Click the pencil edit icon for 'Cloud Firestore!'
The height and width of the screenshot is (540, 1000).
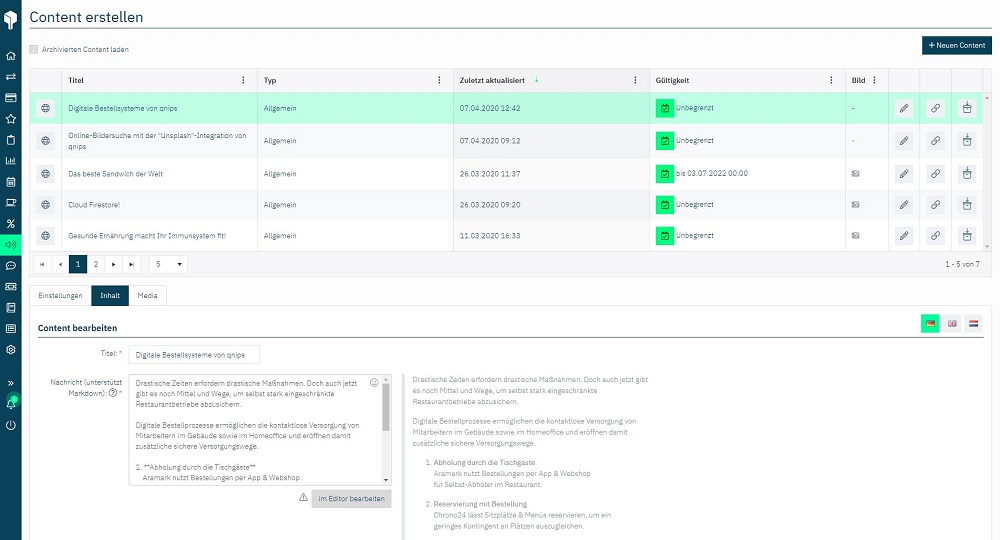point(904,205)
